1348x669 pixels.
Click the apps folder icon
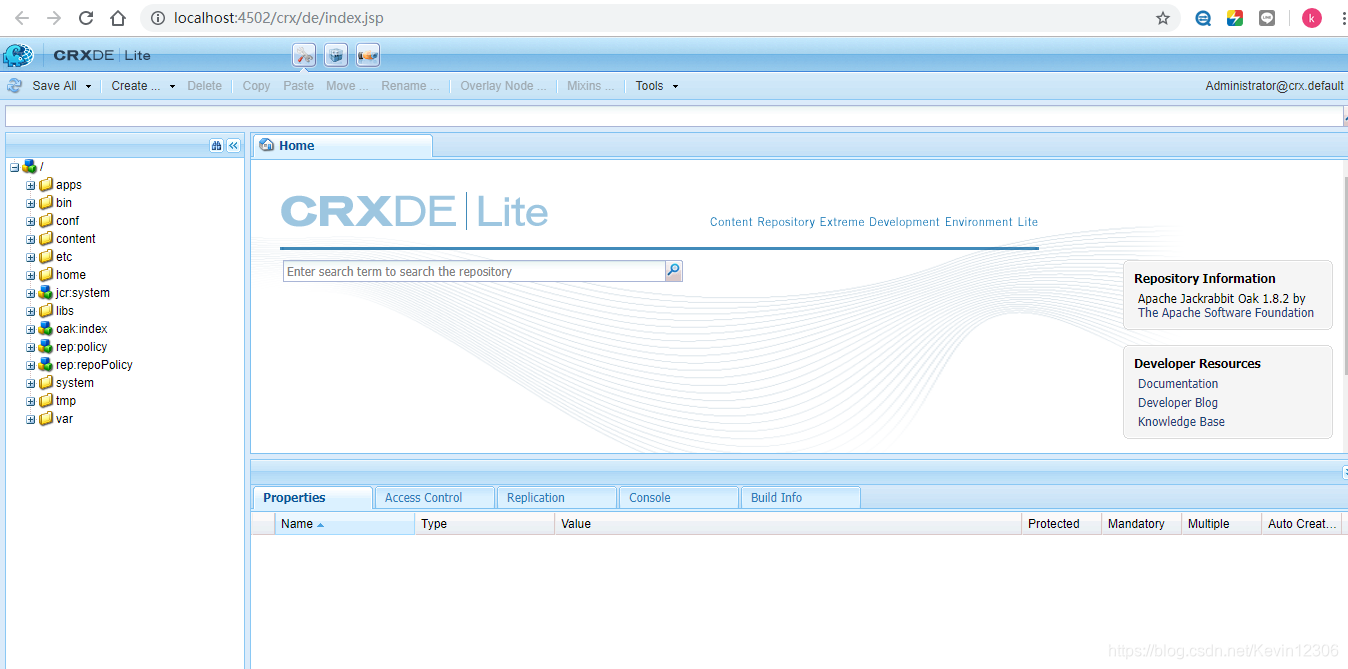tap(45, 185)
